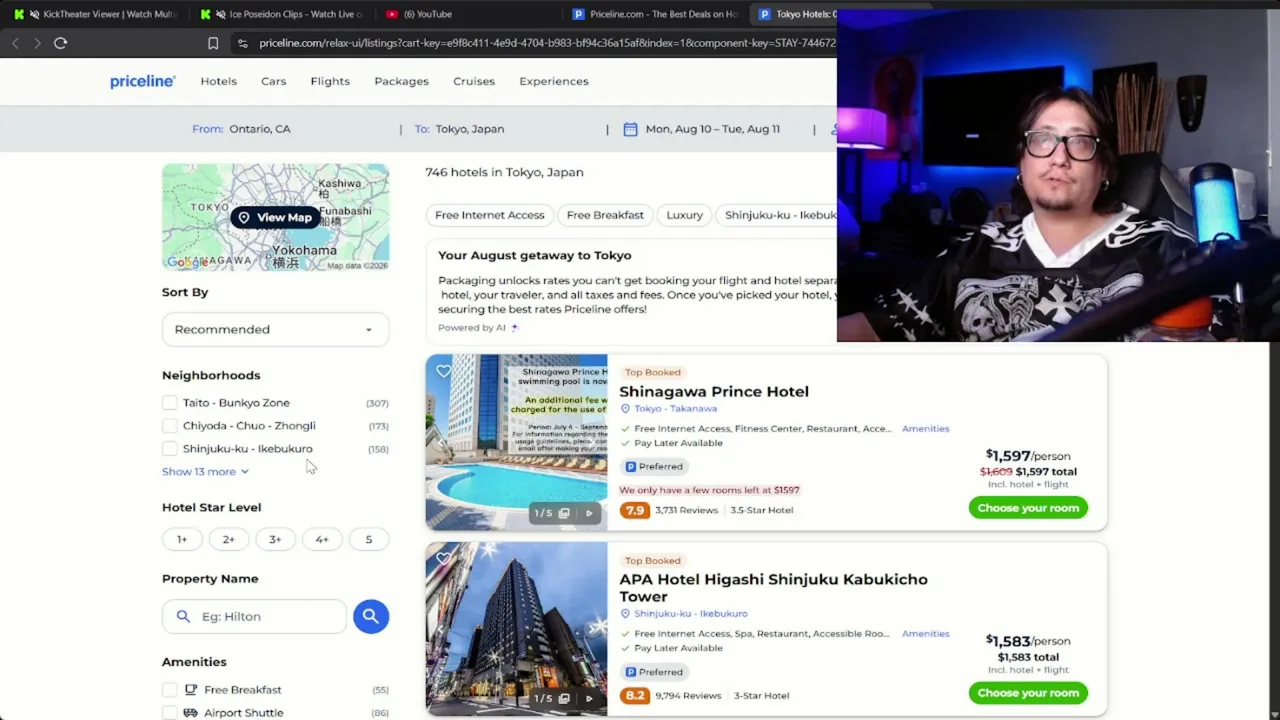Enable the Free Breakfast amenity checkbox

click(x=170, y=690)
